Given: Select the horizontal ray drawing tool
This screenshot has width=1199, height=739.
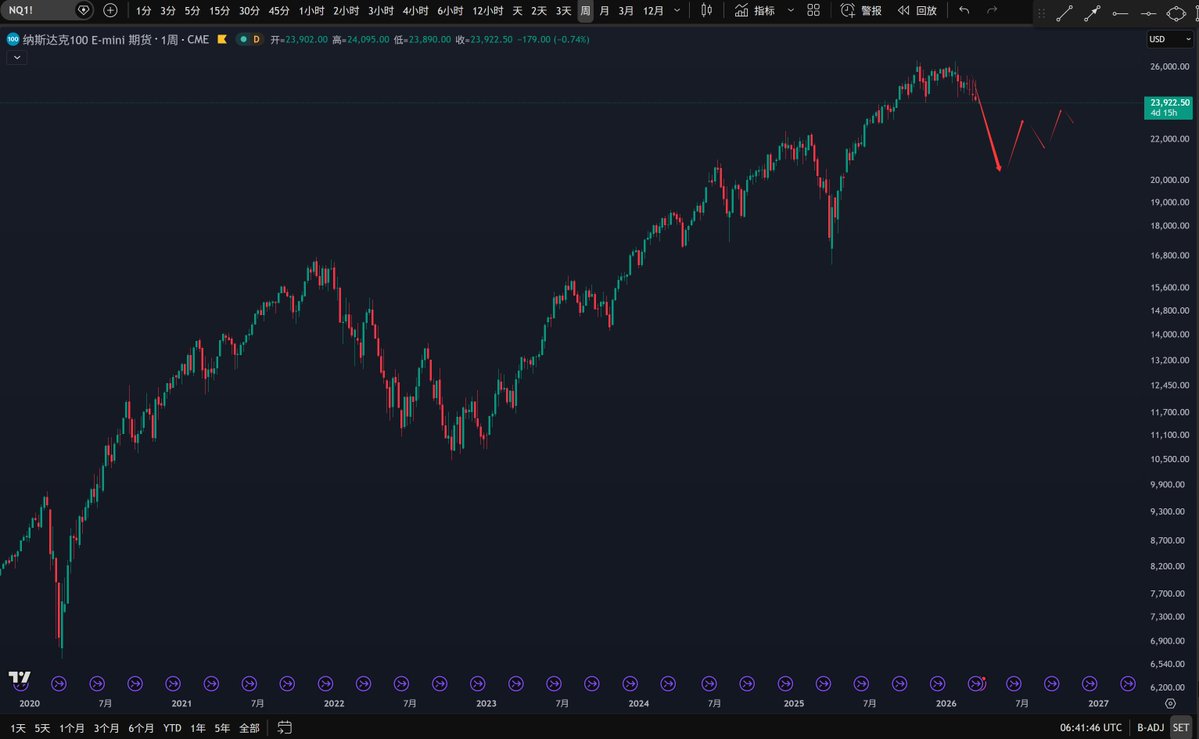Looking at the screenshot, I should tap(1120, 14).
